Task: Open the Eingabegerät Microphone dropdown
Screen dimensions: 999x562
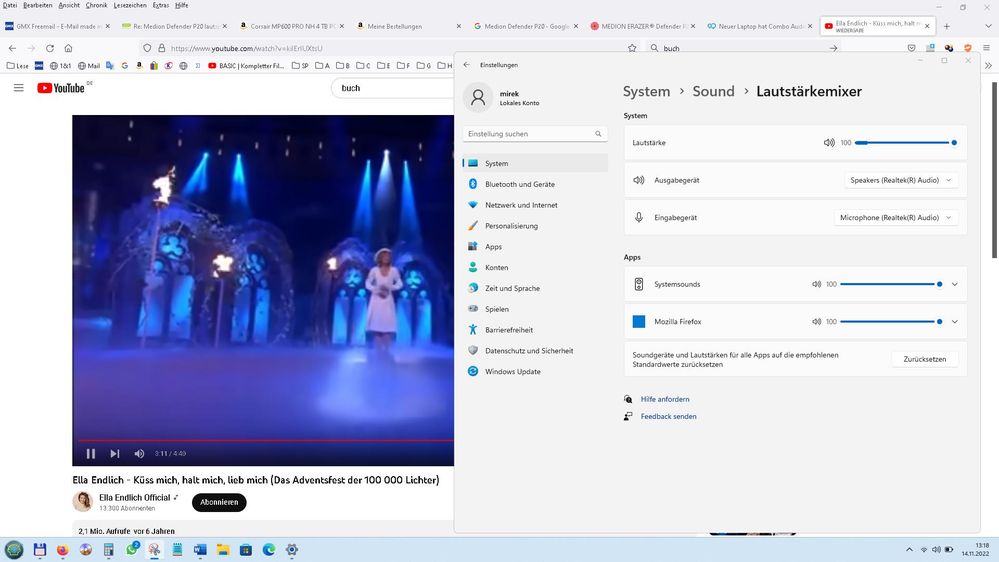Action: [896, 217]
